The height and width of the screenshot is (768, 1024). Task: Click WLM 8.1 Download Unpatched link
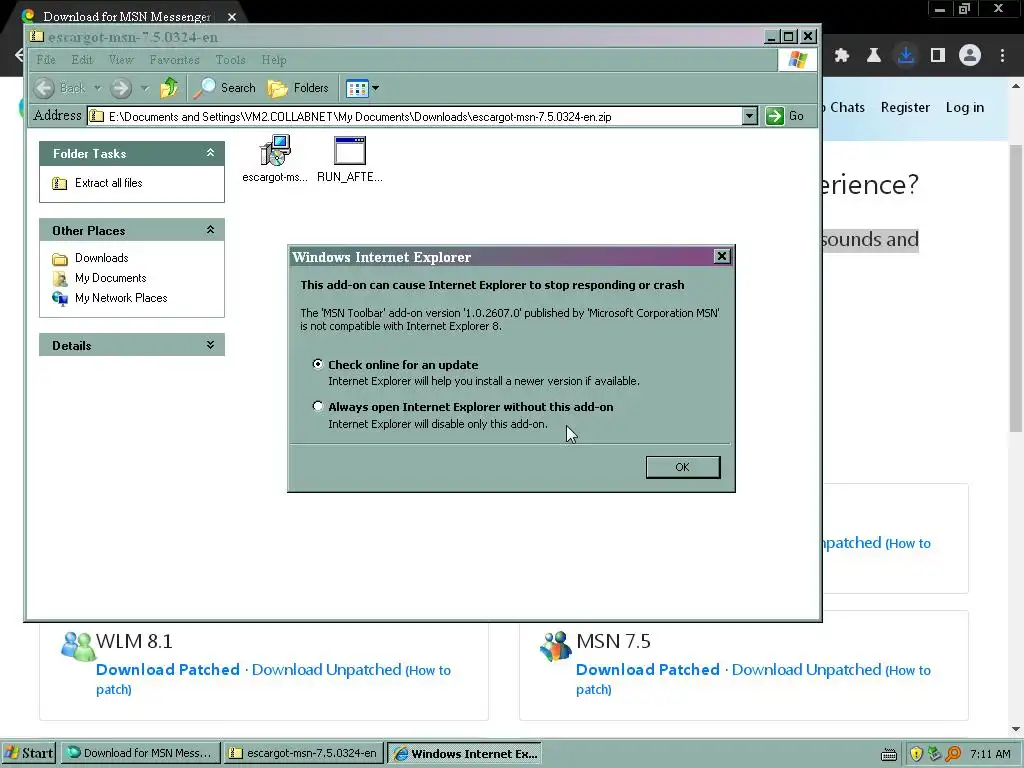click(327, 669)
